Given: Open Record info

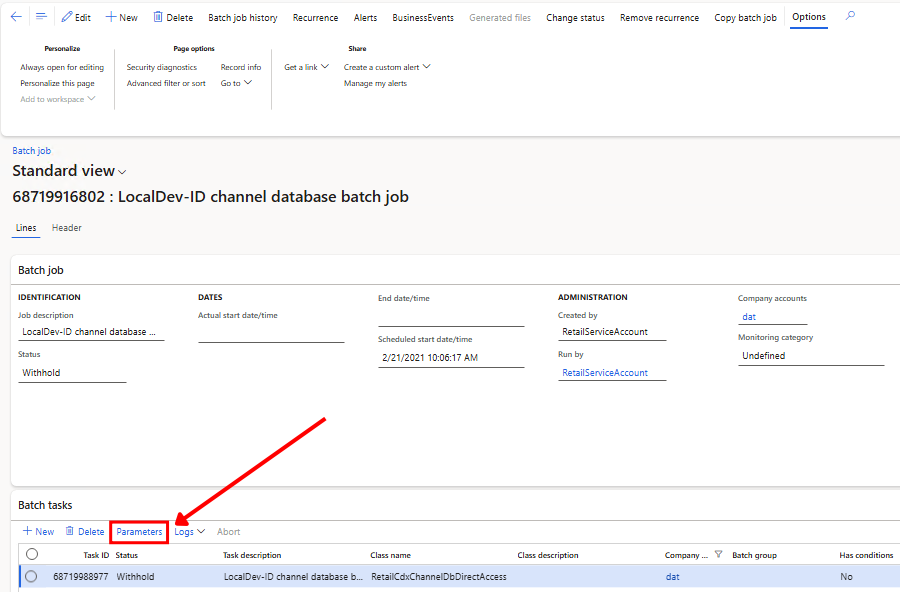Looking at the screenshot, I should click(x=240, y=67).
